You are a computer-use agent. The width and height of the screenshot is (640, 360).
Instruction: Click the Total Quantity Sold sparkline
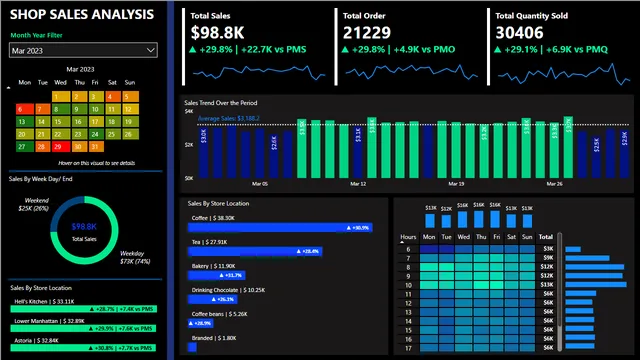(564, 74)
